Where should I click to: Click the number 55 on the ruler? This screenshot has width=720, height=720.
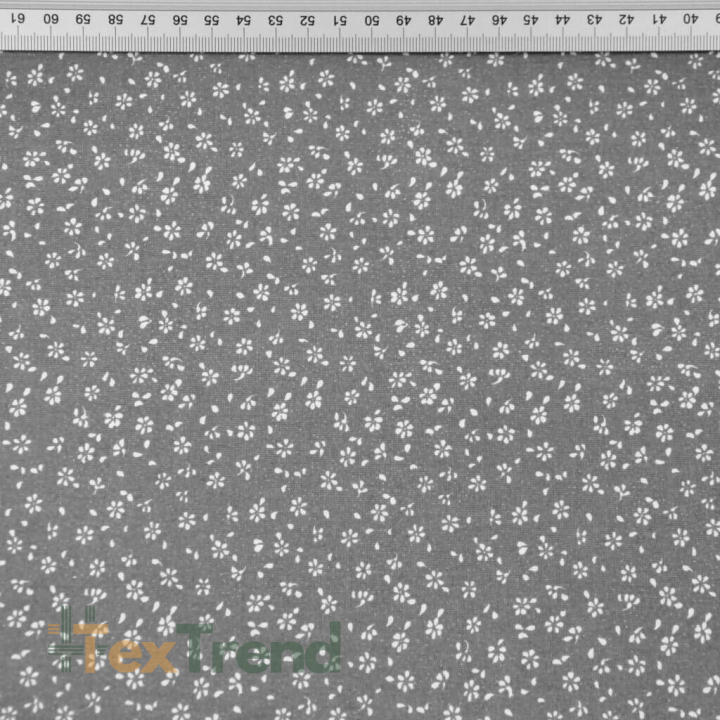(211, 19)
